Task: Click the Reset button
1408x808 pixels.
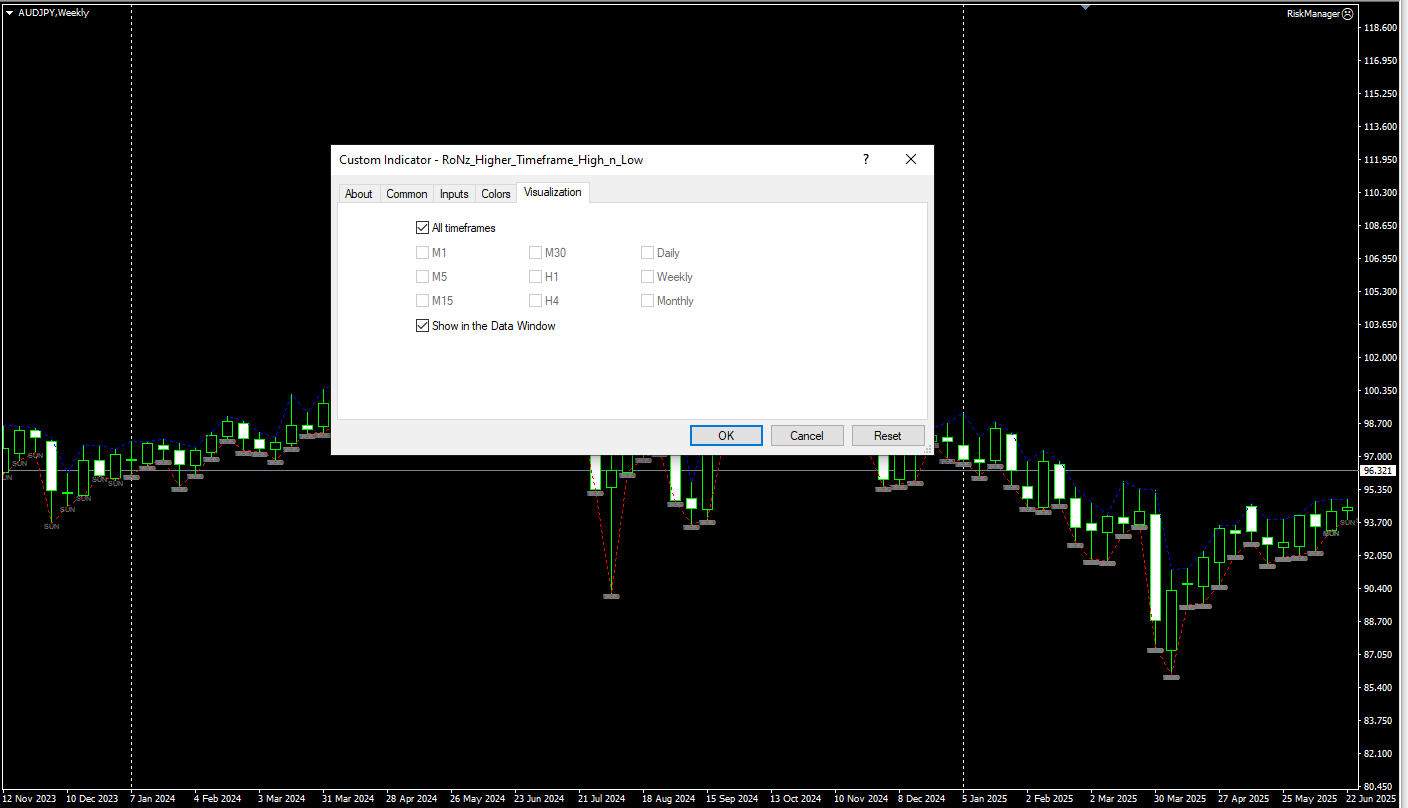Action: coord(888,435)
